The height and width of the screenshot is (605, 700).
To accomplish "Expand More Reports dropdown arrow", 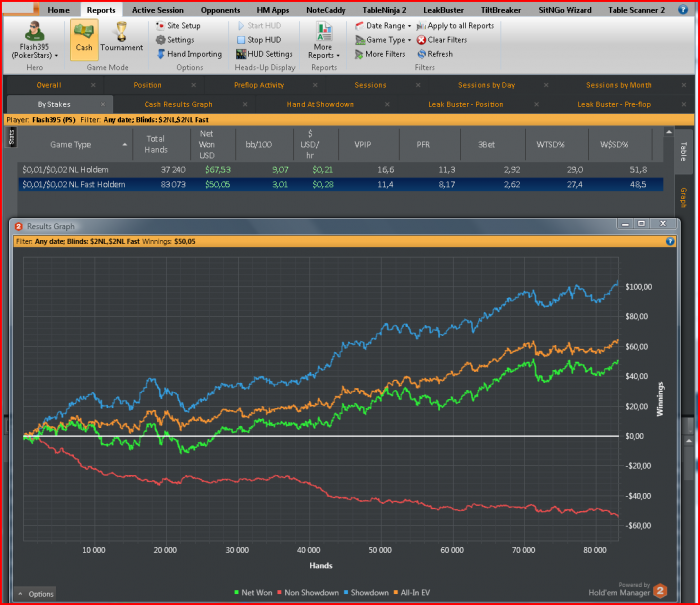I will (338, 56).
